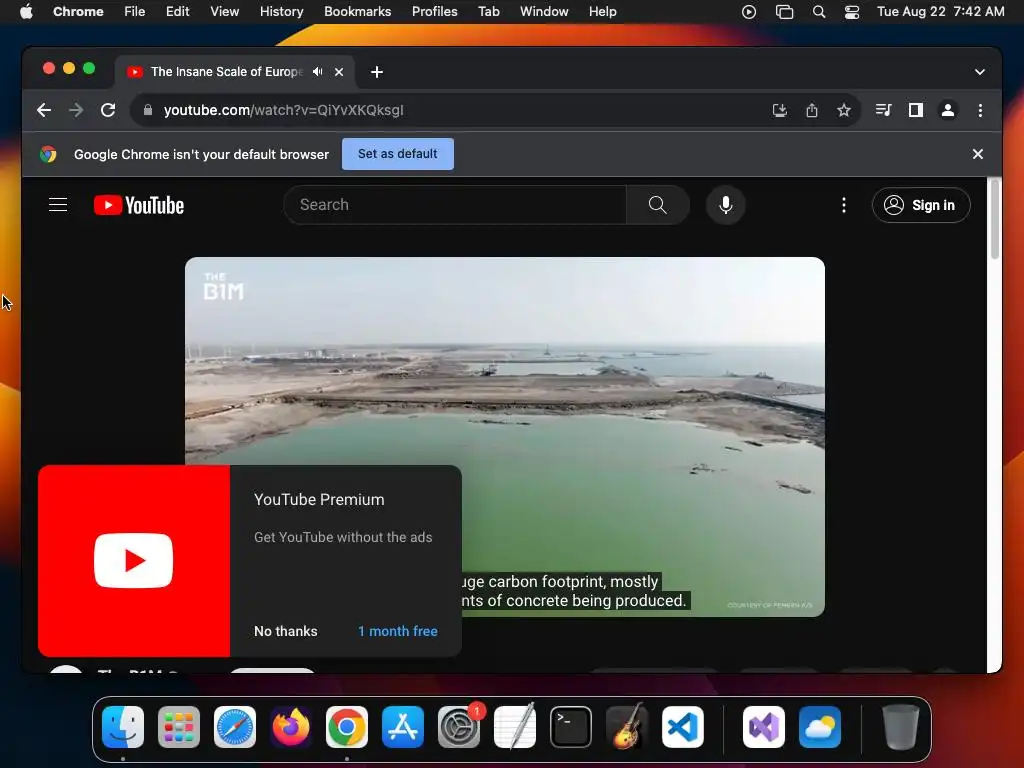This screenshot has height=768, width=1024.
Task: Open System Settings from the Dock
Action: [459, 727]
